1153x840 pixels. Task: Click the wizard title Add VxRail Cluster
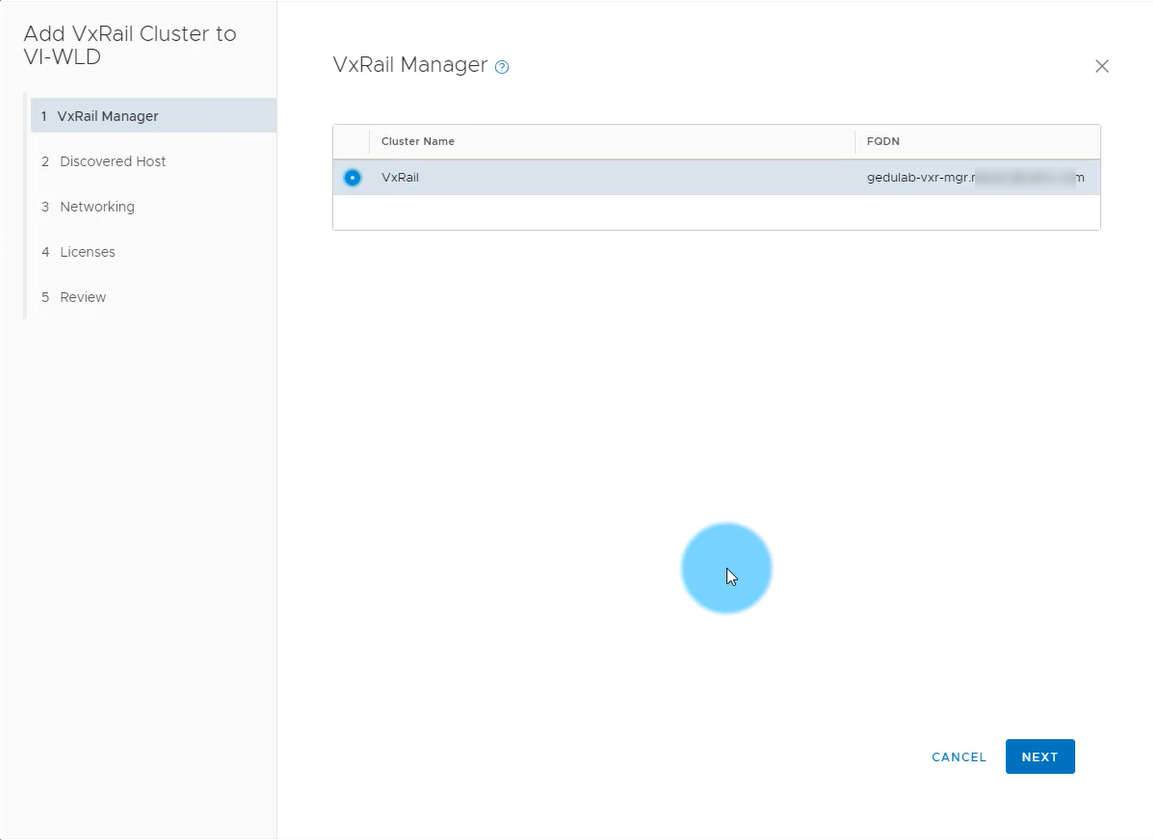[x=130, y=45]
